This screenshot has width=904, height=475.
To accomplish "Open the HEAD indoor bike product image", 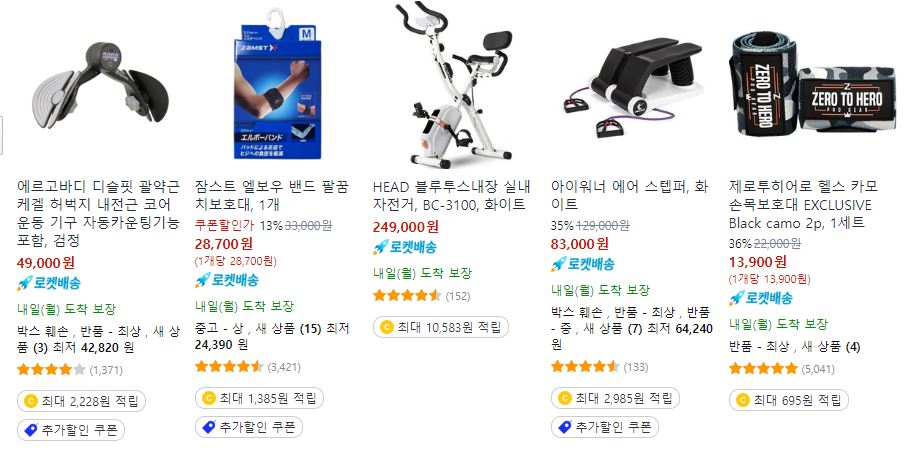I will [454, 84].
